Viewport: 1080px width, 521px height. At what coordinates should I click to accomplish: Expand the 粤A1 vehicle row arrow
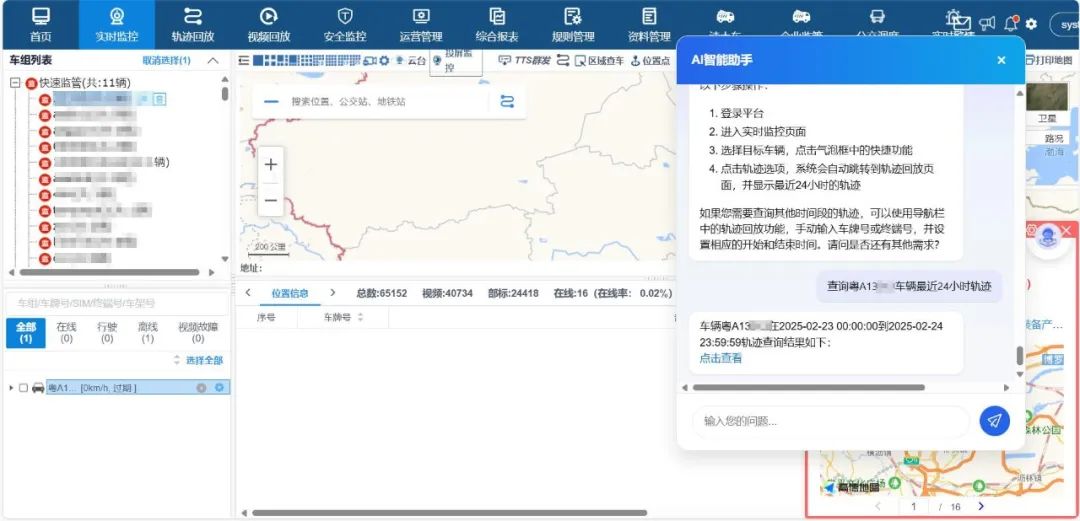click(x=11, y=388)
